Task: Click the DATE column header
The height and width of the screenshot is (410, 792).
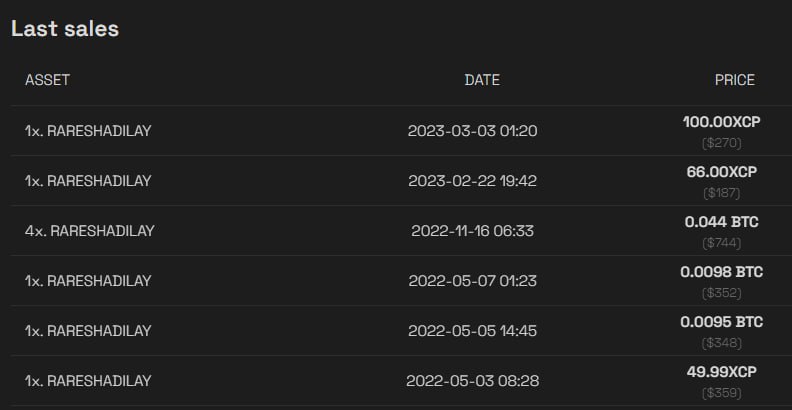Action: coord(482,80)
